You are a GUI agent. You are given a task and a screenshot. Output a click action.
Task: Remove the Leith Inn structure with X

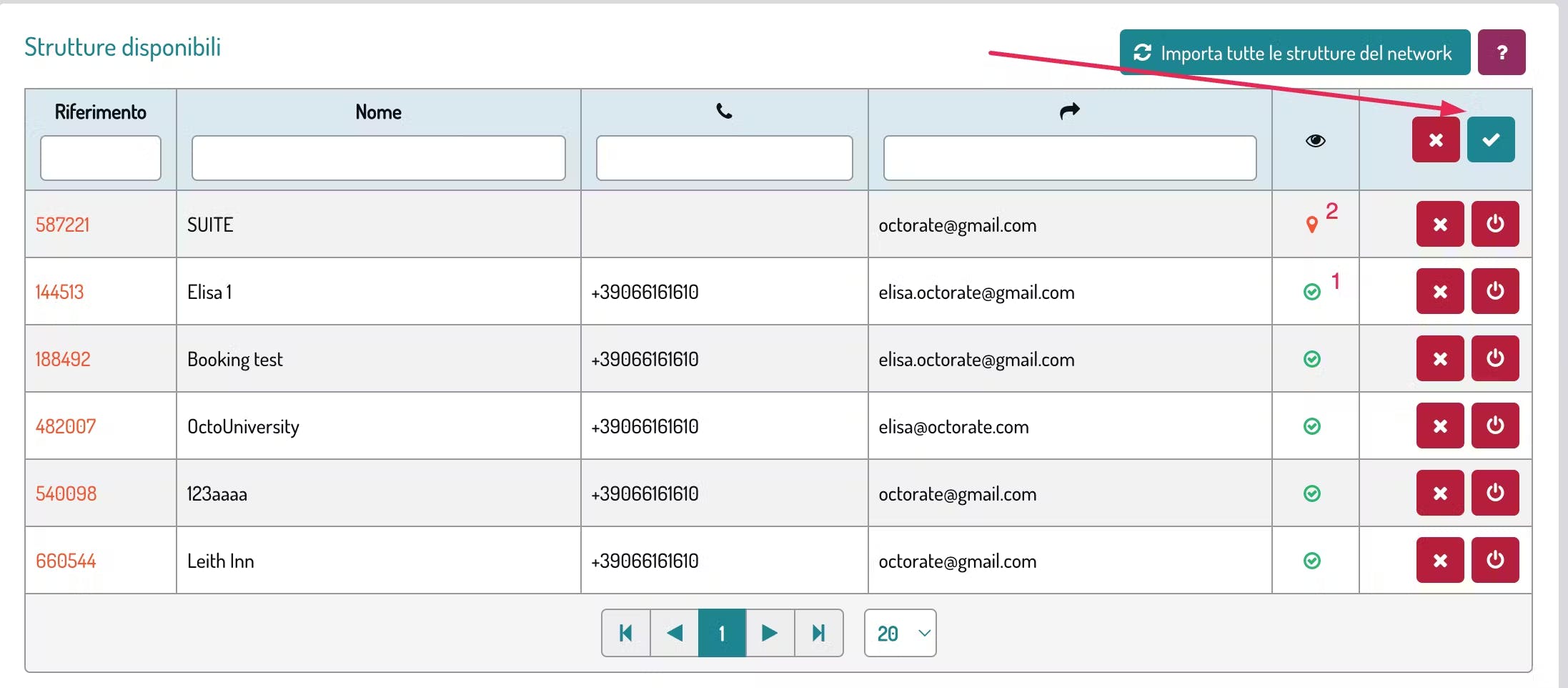click(x=1440, y=560)
